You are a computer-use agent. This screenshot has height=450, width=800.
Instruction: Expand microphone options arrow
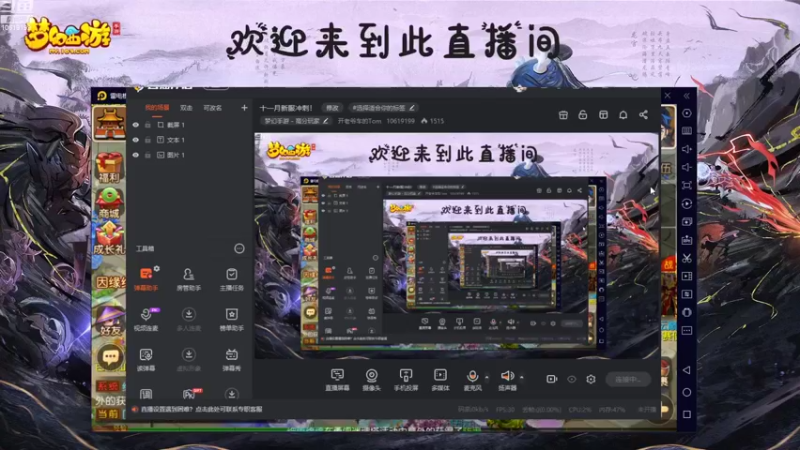pos(487,378)
